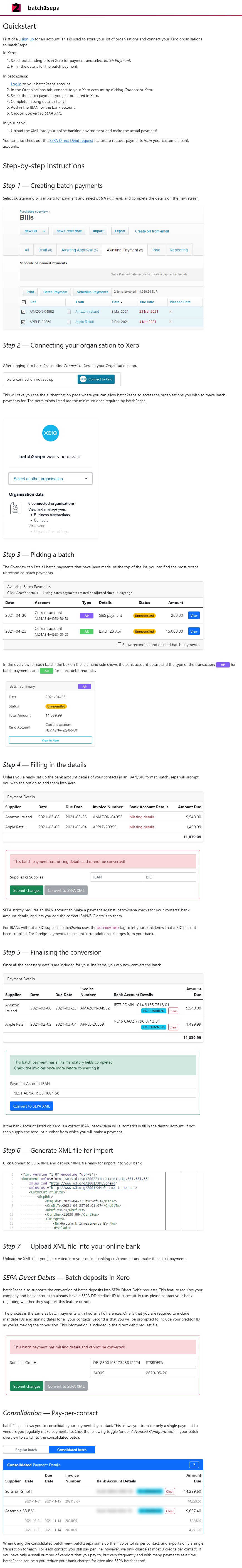Clear the Amazon Ireland bank account details

tap(173, 1011)
